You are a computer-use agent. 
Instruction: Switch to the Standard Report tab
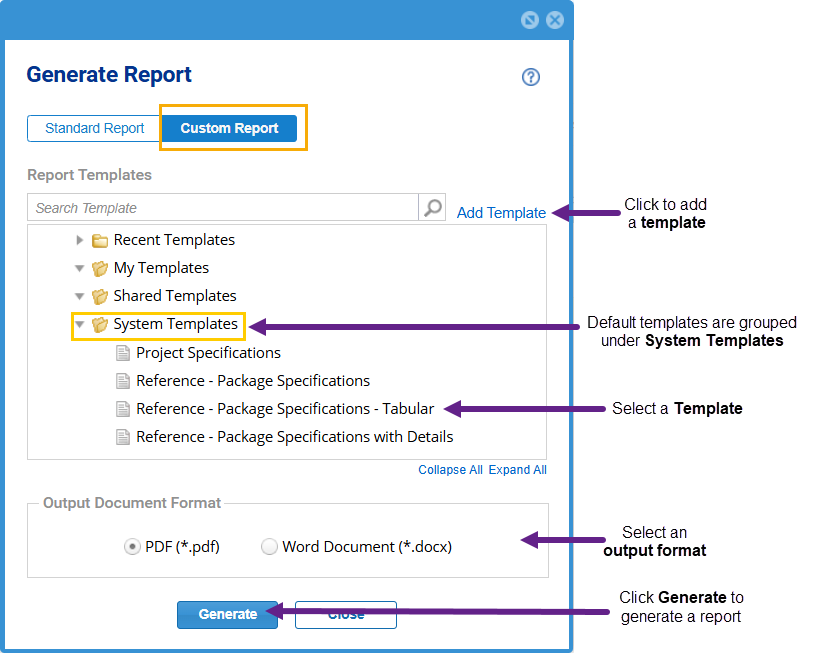click(95, 128)
